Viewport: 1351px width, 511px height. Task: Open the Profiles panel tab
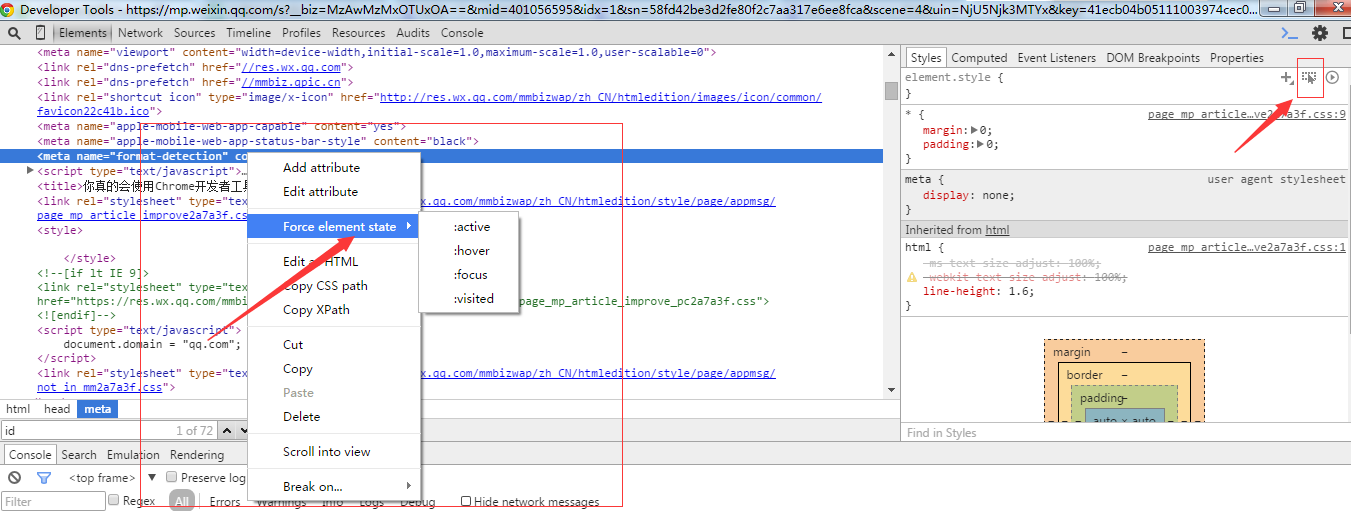tap(302, 33)
